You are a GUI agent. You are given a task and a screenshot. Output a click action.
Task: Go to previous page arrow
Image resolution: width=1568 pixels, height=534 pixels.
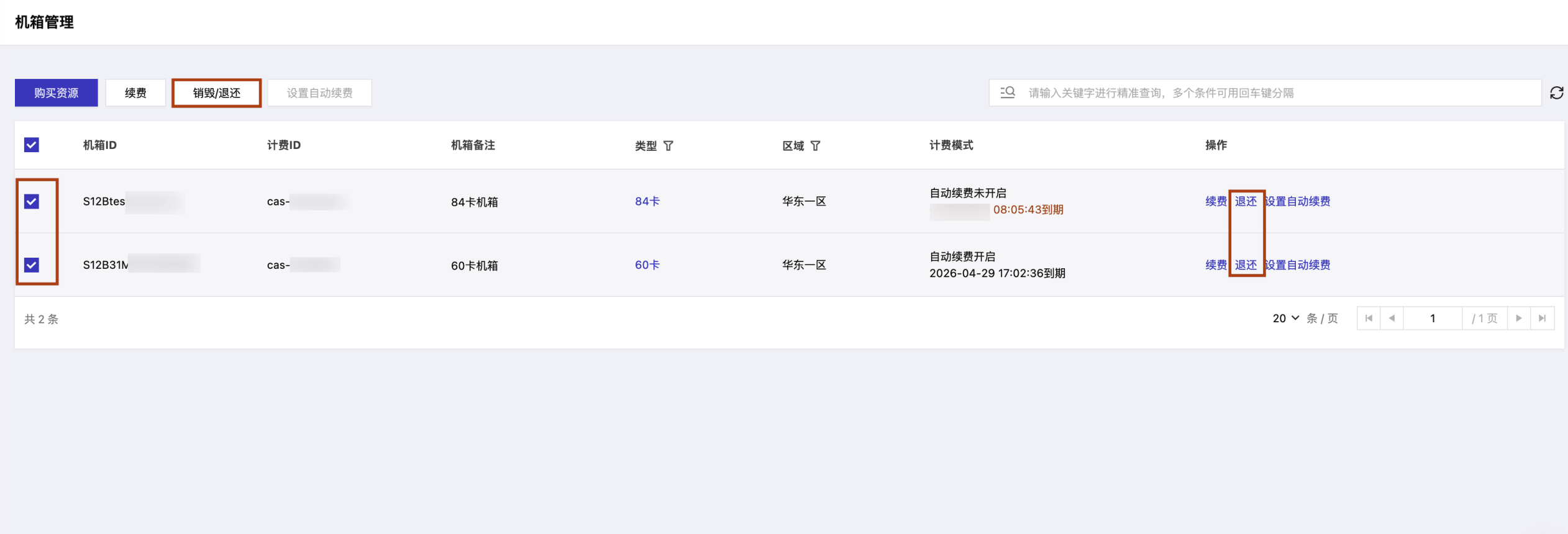click(1392, 319)
